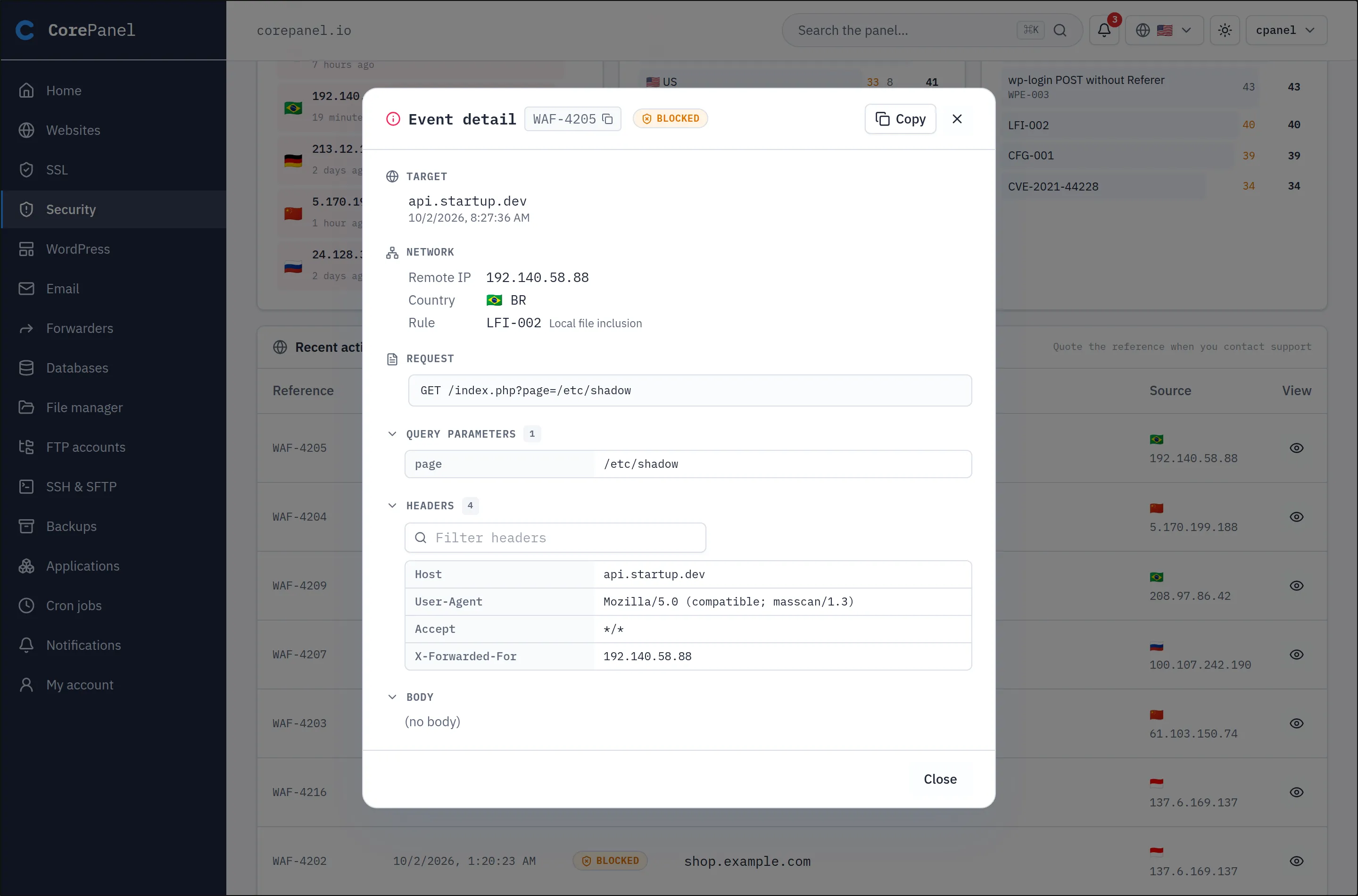
Task: Close the event detail dialog with X
Action: (957, 119)
